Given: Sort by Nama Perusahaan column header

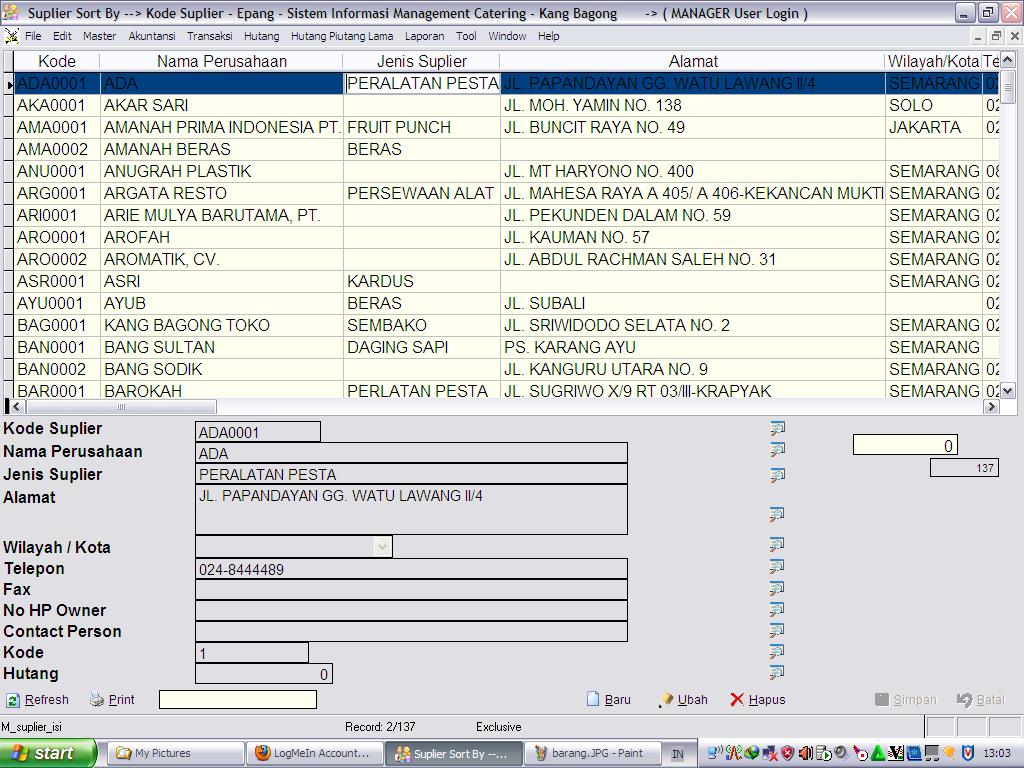Looking at the screenshot, I should pyautogui.click(x=221, y=61).
